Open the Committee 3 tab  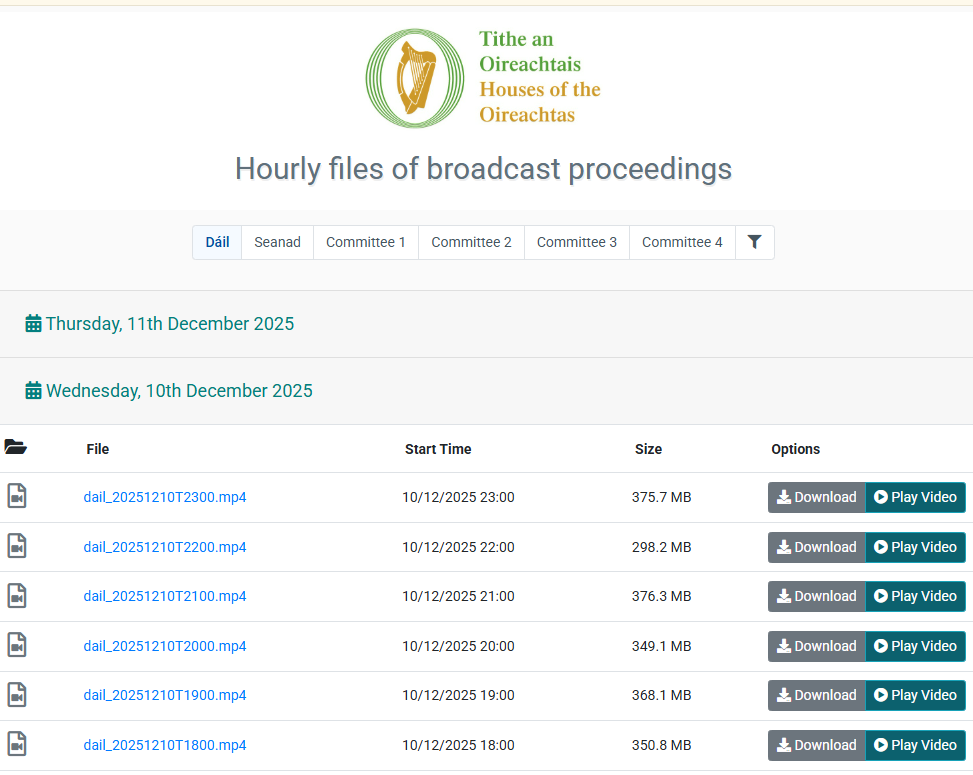[x=576, y=242]
